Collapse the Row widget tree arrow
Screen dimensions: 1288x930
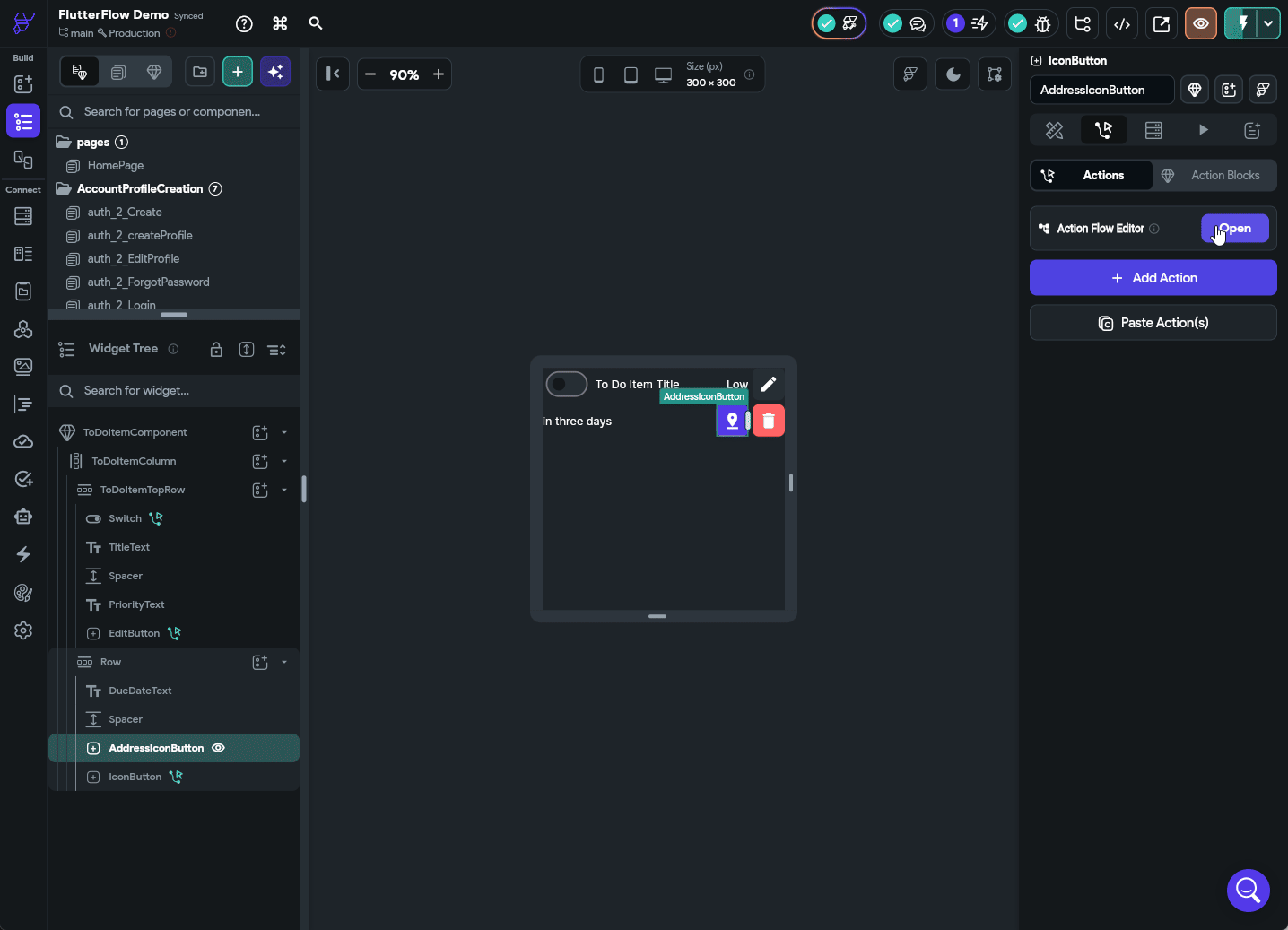[x=284, y=662]
